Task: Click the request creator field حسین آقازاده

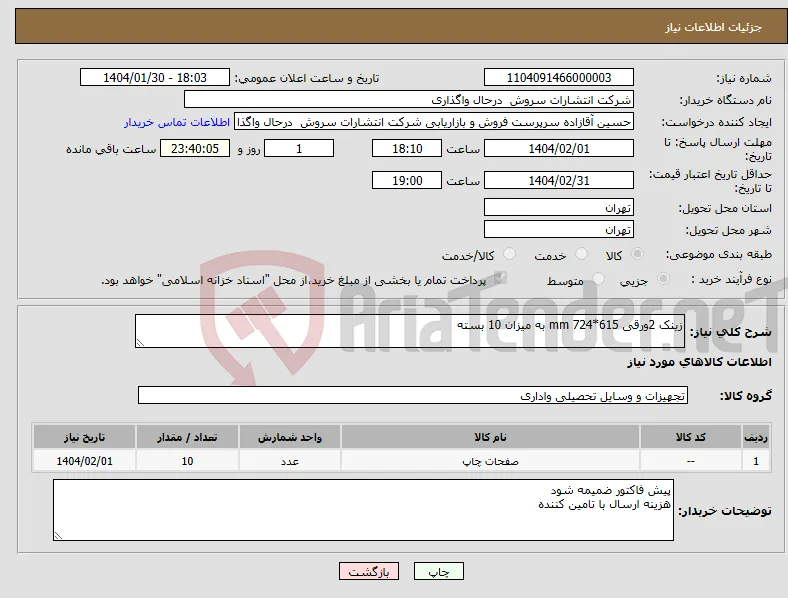Action: coord(434,122)
